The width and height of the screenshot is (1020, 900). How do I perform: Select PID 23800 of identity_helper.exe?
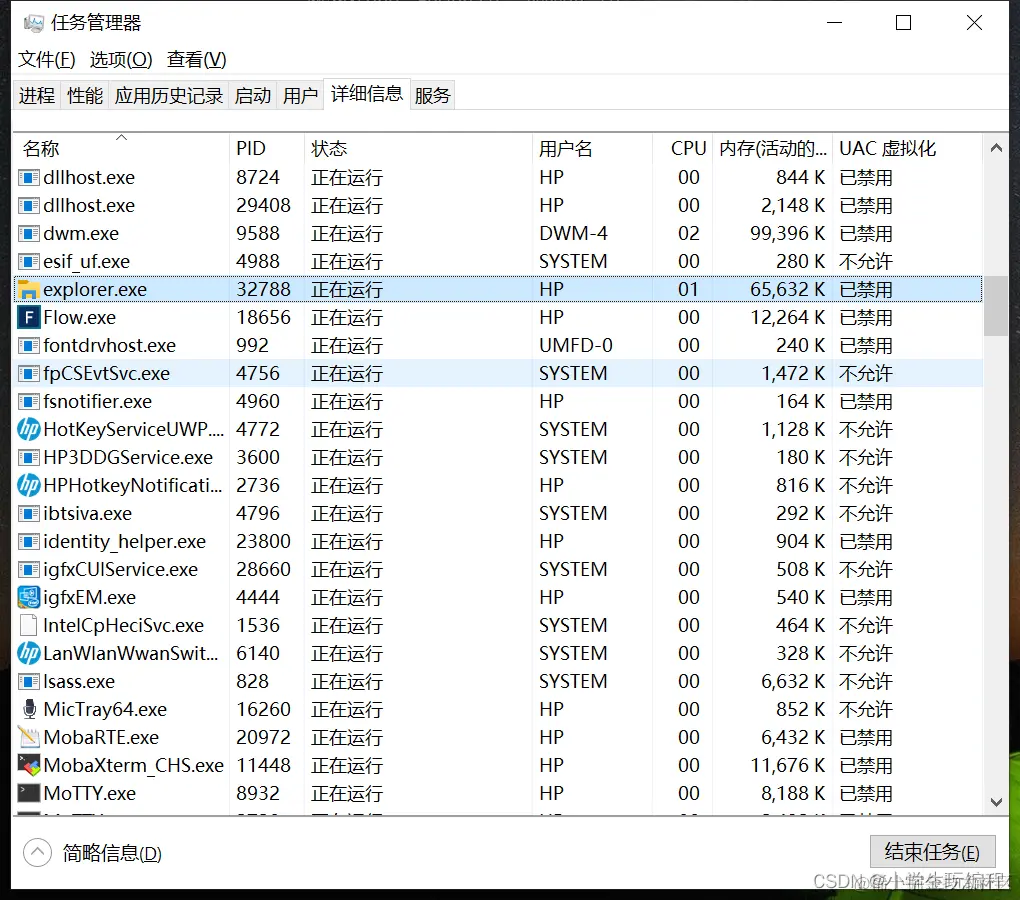tap(263, 541)
